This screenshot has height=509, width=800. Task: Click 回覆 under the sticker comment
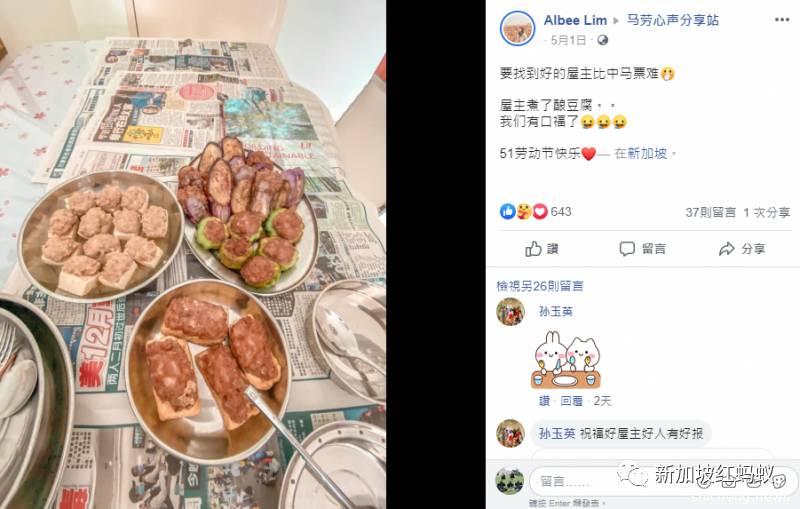coord(571,401)
